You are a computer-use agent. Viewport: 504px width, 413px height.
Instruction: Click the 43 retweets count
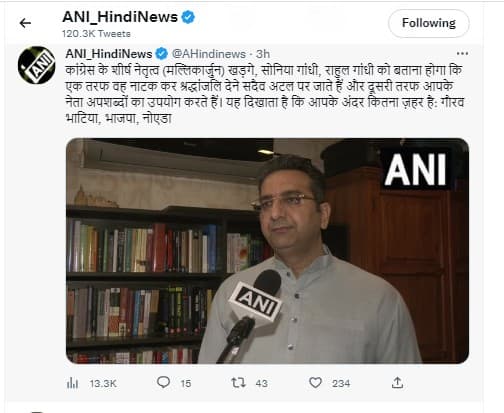(x=262, y=383)
